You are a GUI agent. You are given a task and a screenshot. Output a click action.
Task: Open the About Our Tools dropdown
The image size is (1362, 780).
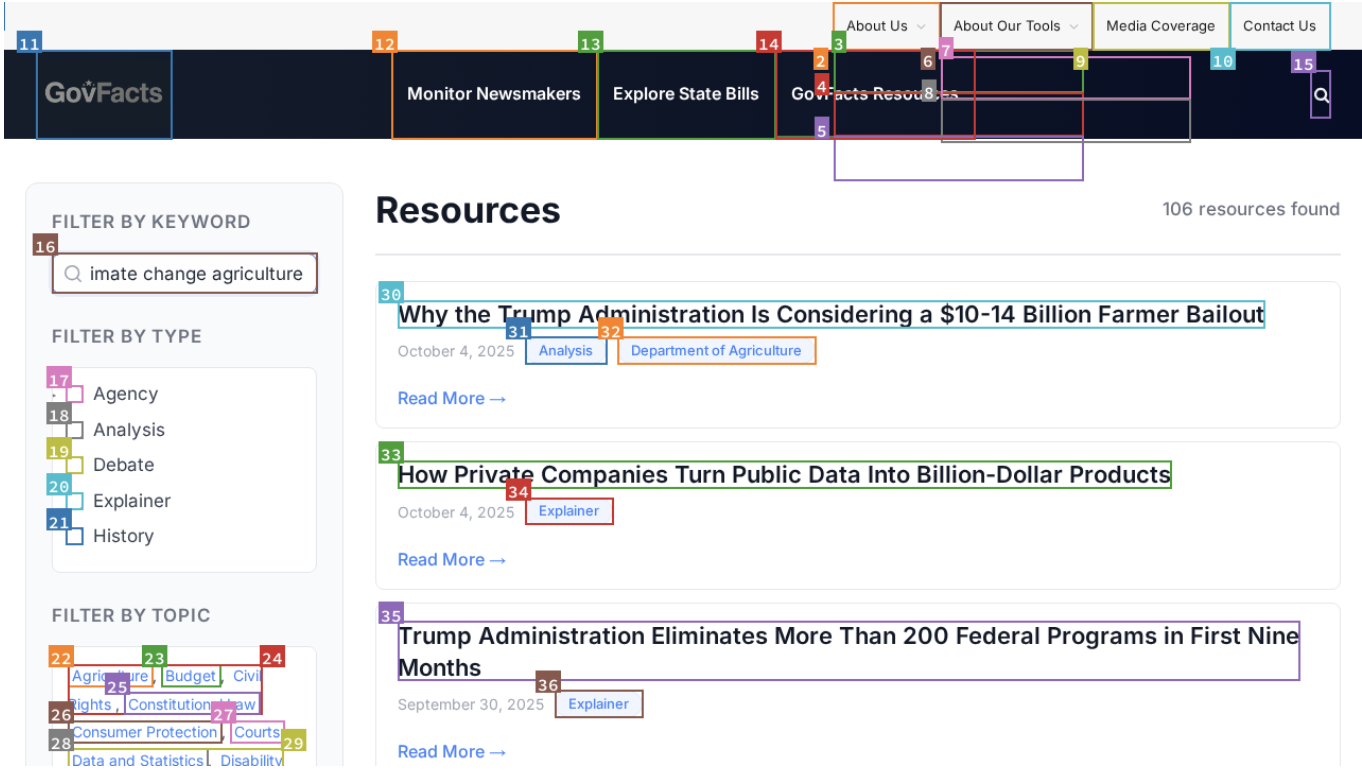(x=1015, y=26)
